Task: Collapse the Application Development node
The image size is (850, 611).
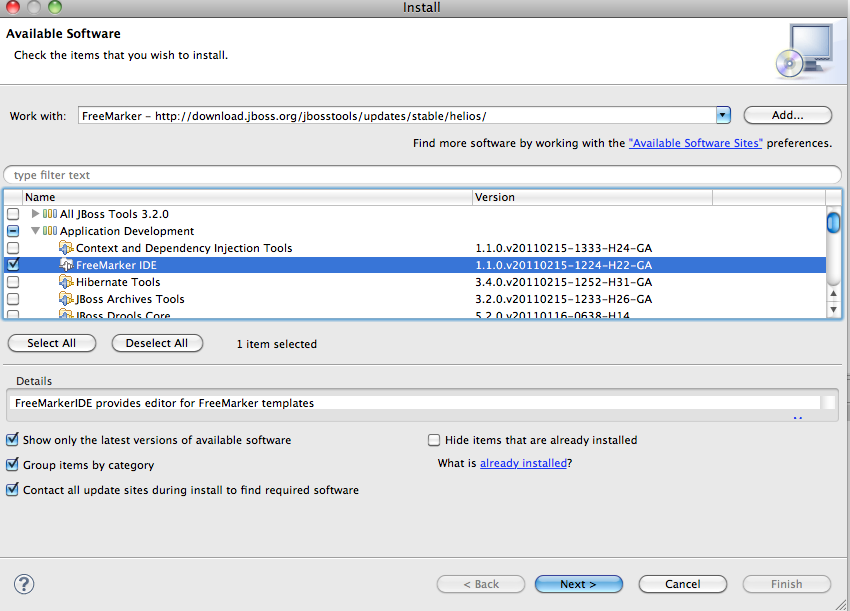Action: coord(35,231)
